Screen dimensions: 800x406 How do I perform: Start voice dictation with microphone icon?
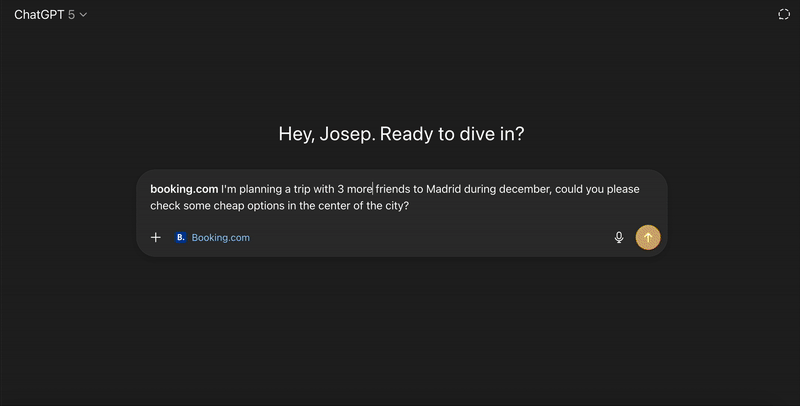(619, 238)
